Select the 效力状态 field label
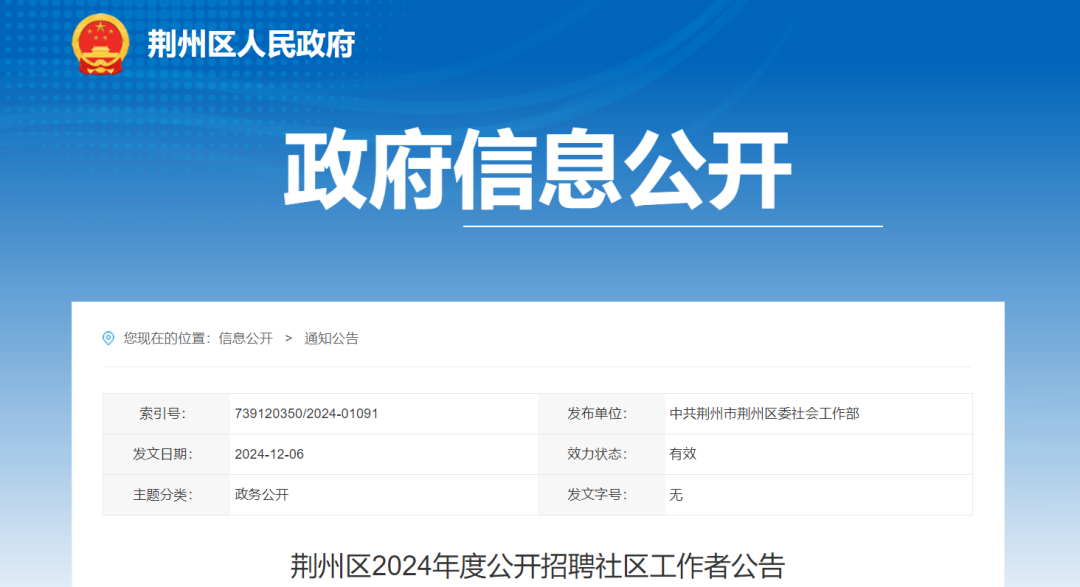Viewport: 1080px width, 587px height. click(601, 453)
